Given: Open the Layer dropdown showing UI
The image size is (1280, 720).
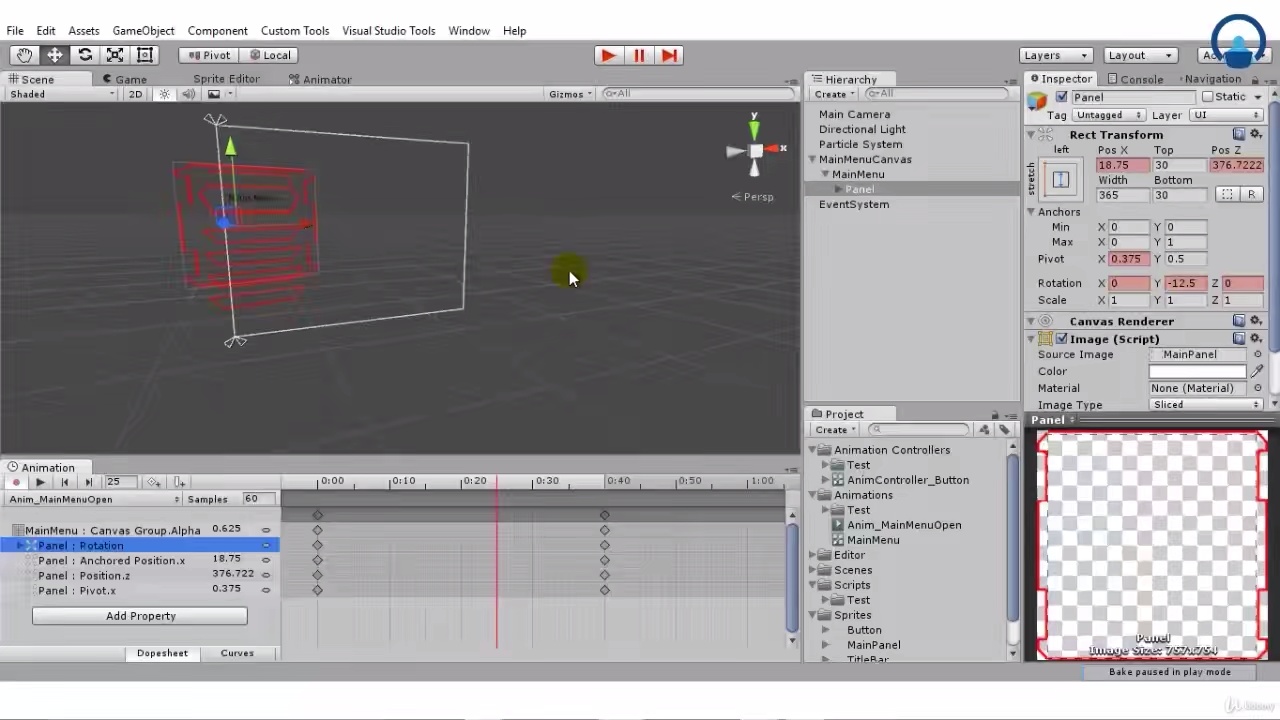Looking at the screenshot, I should coord(1225,114).
